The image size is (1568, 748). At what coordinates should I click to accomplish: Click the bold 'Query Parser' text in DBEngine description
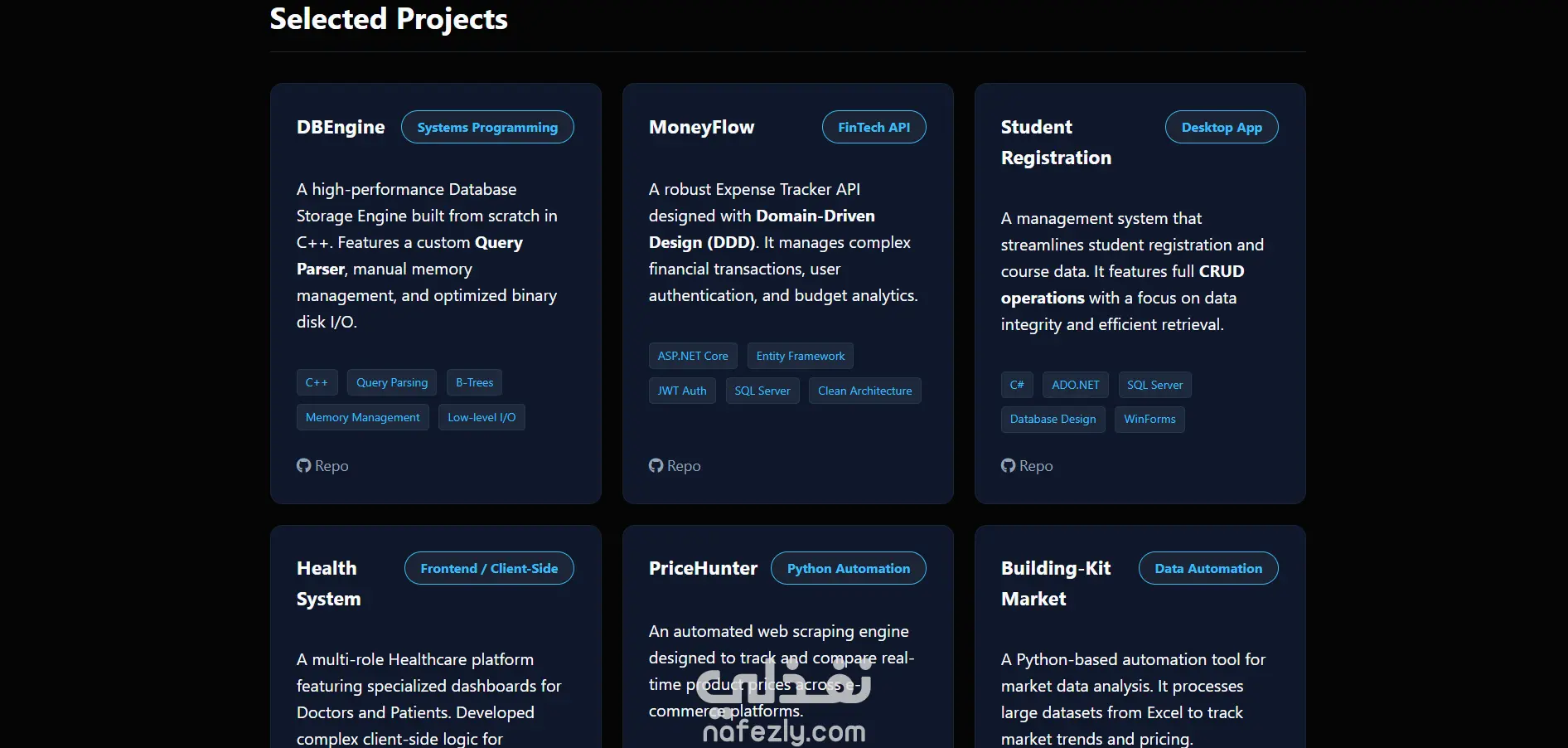410,255
